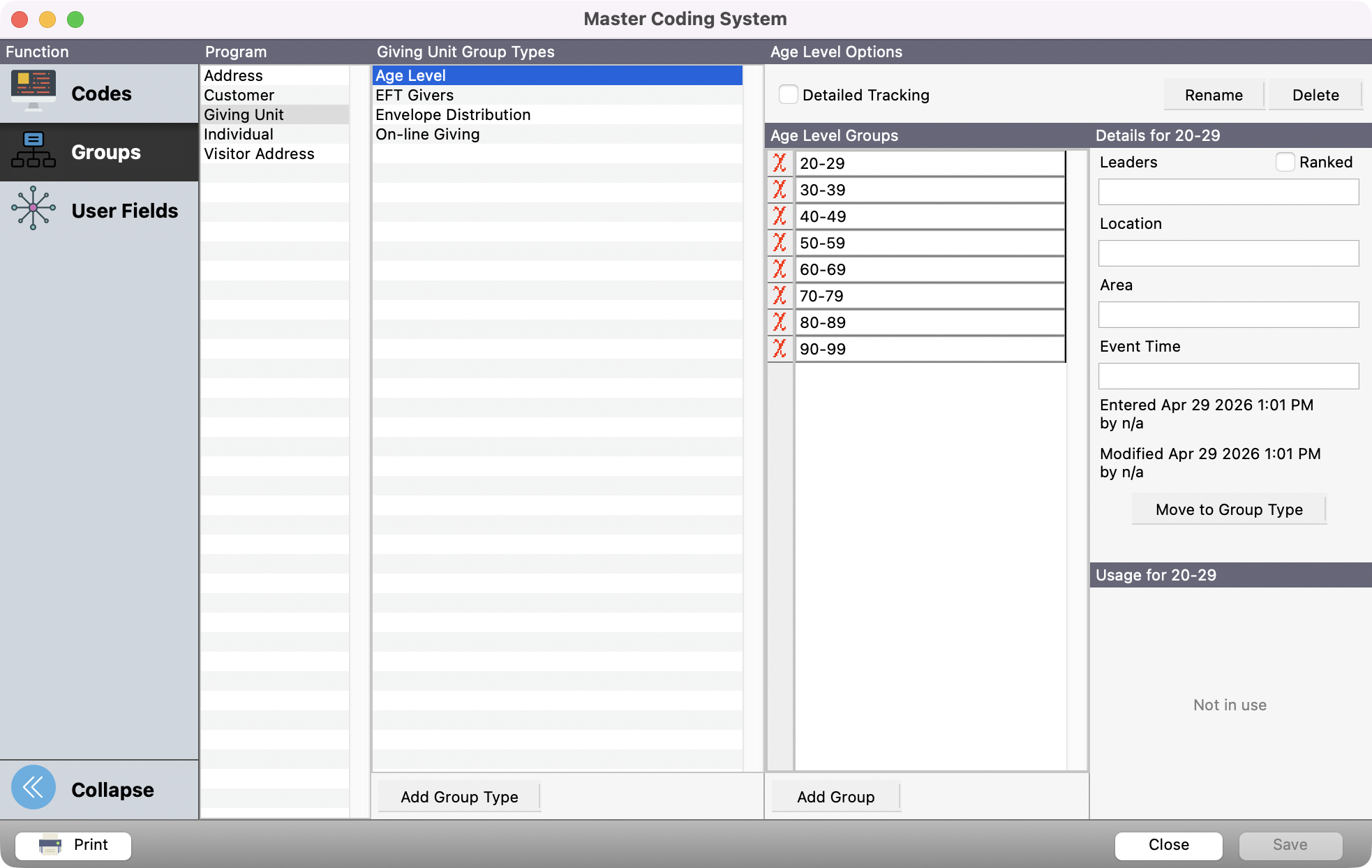
Task: Delete the 40-49 group with its red X
Action: point(780,216)
